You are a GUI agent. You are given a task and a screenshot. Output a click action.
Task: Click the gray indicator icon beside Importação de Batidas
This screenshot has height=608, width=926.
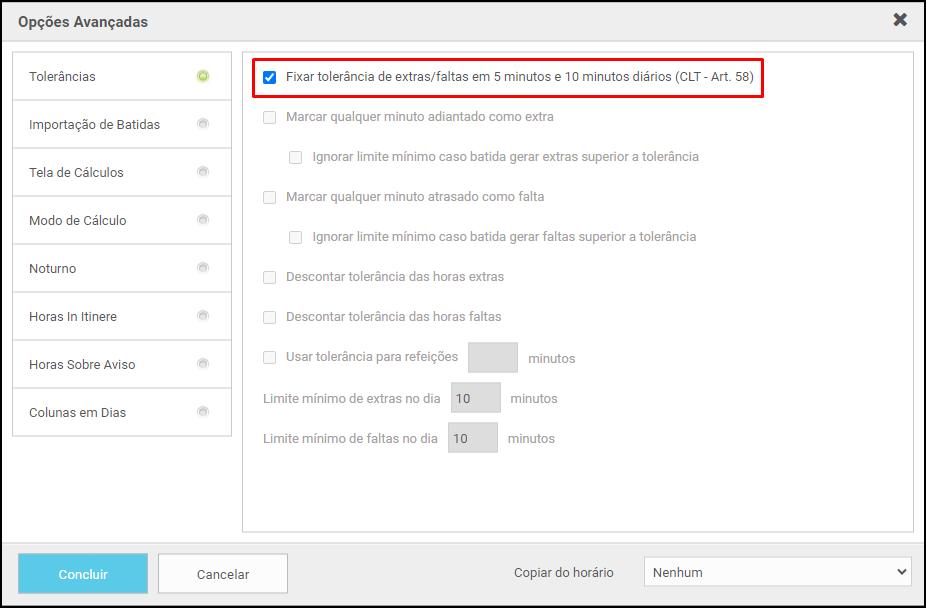coord(203,124)
